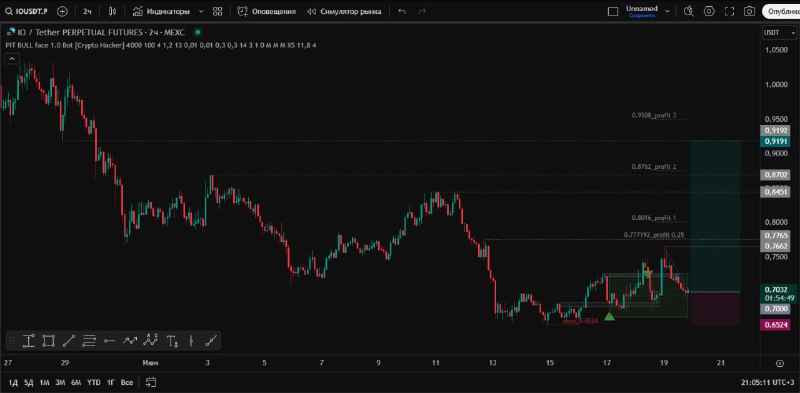Start the Симулятор рынка replay mode

pyautogui.click(x=344, y=11)
